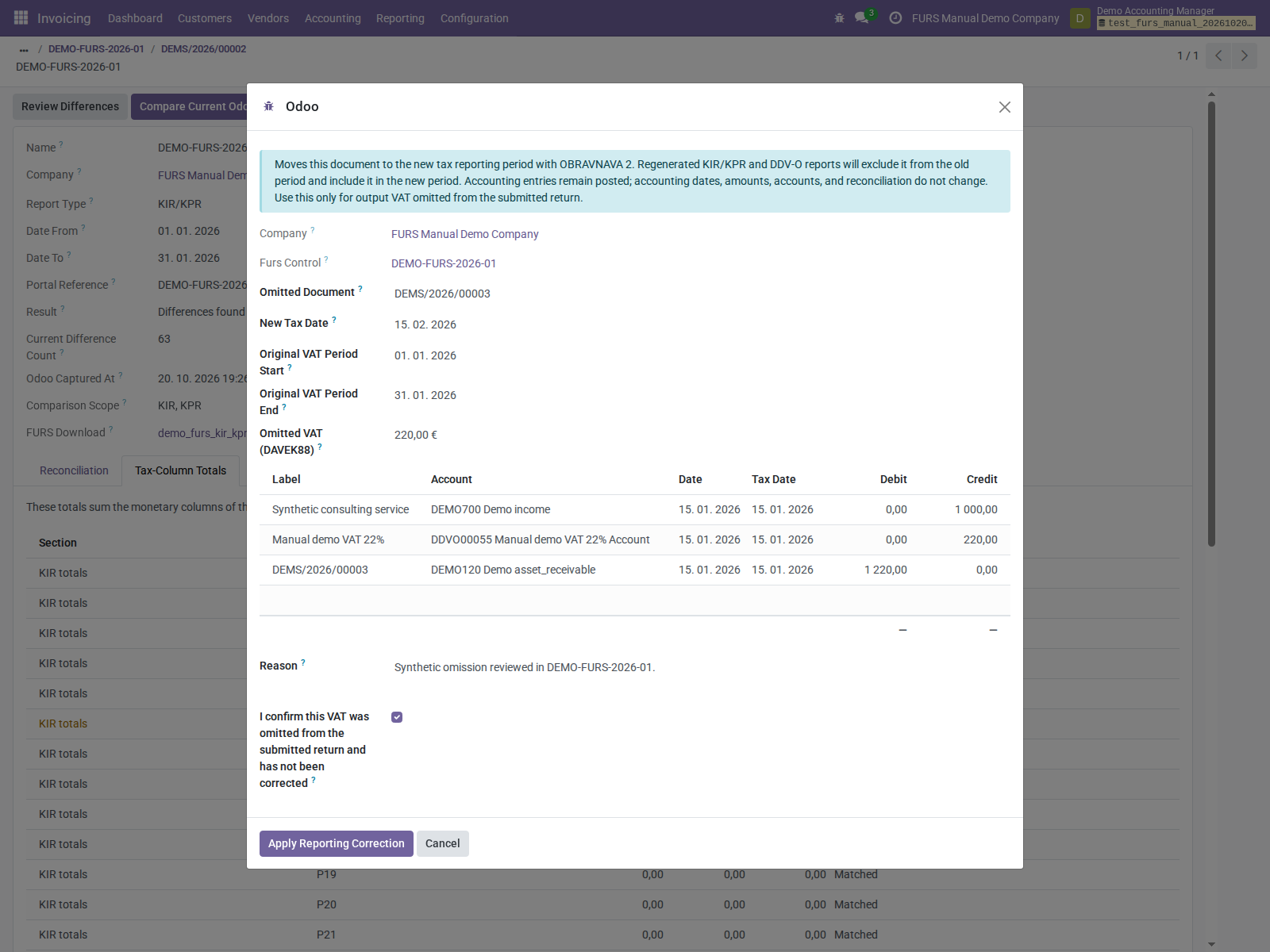Open the FURS Manual Demo Company link in dialog
The height and width of the screenshot is (952, 1270).
pos(465,234)
